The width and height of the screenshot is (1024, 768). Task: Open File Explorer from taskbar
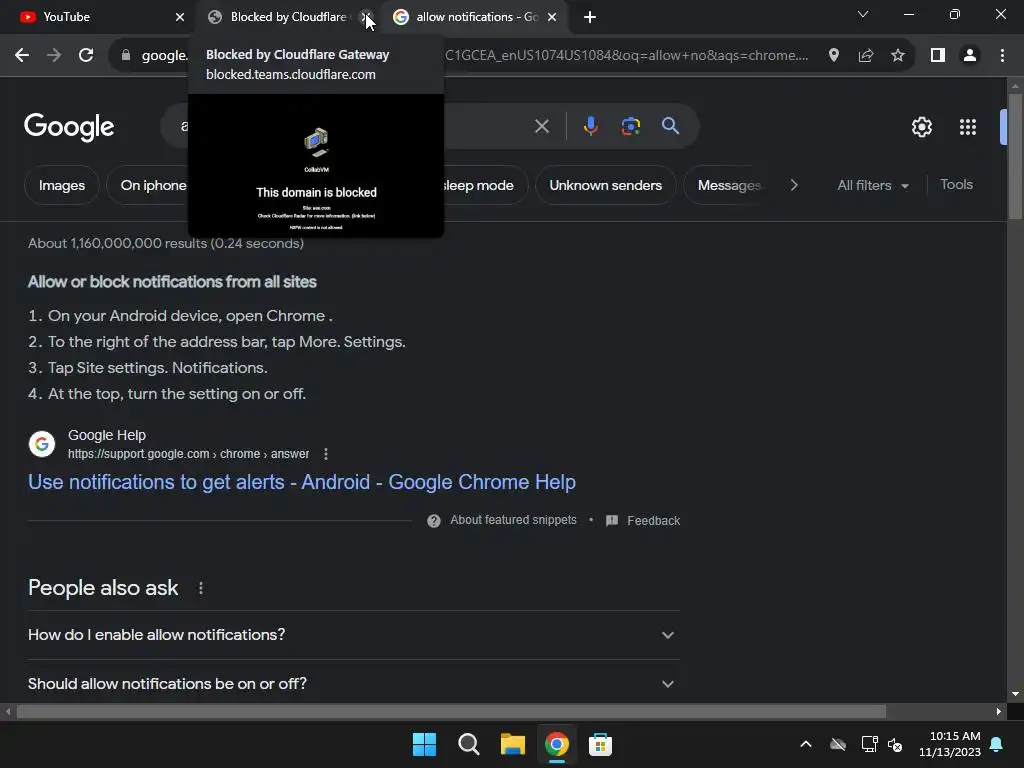pos(513,744)
